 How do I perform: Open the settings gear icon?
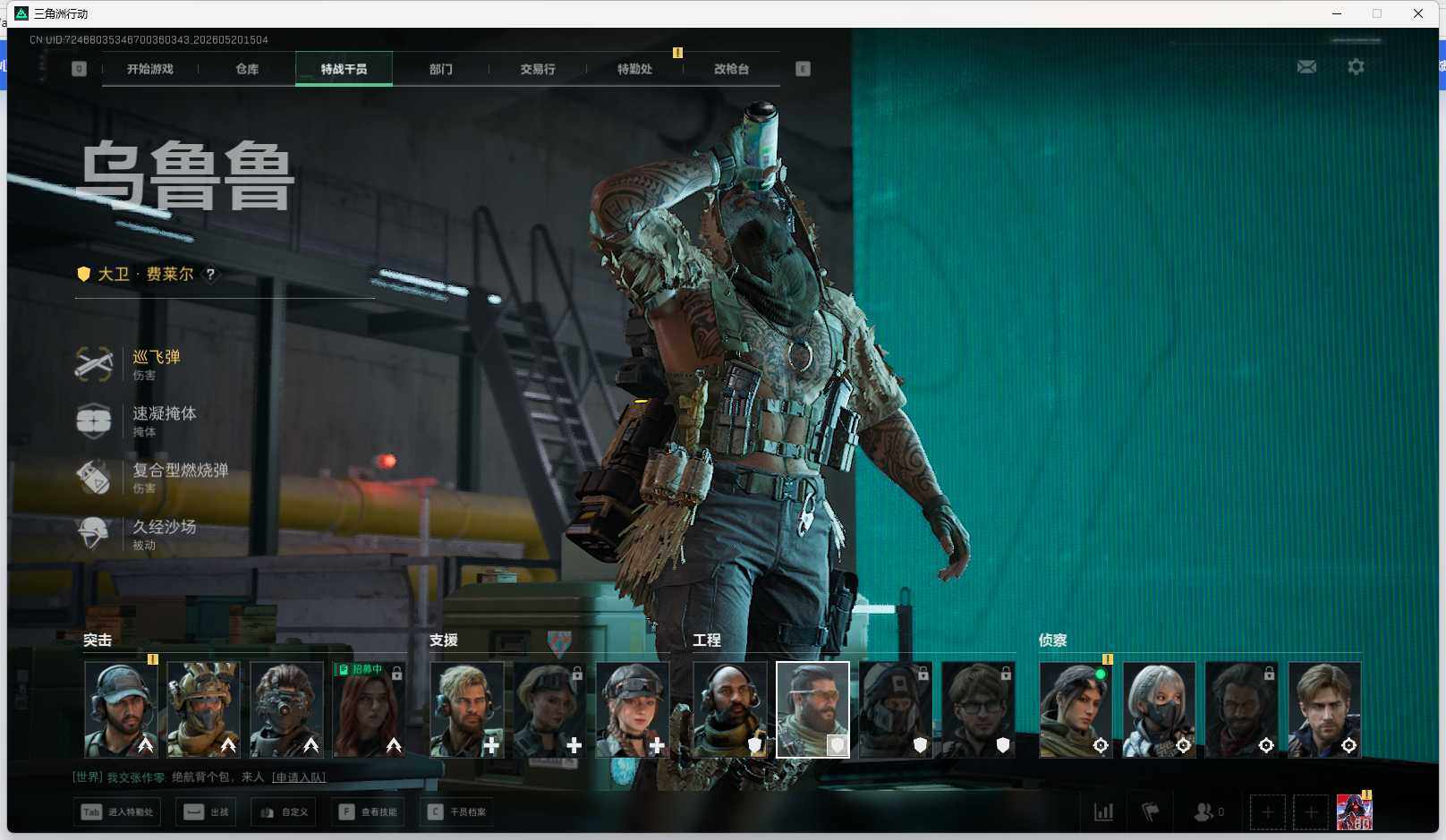click(x=1356, y=67)
